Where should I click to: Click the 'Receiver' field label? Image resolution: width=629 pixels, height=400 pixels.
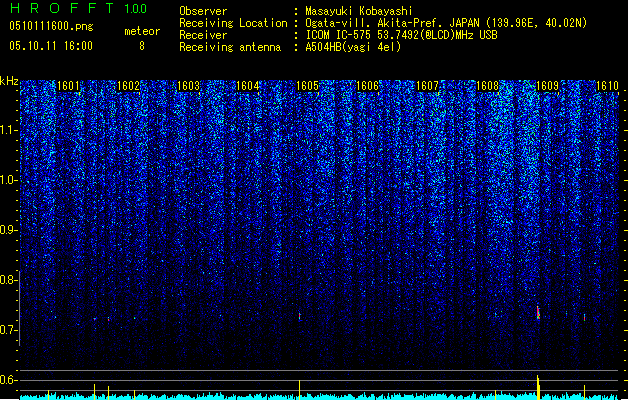(x=203, y=35)
